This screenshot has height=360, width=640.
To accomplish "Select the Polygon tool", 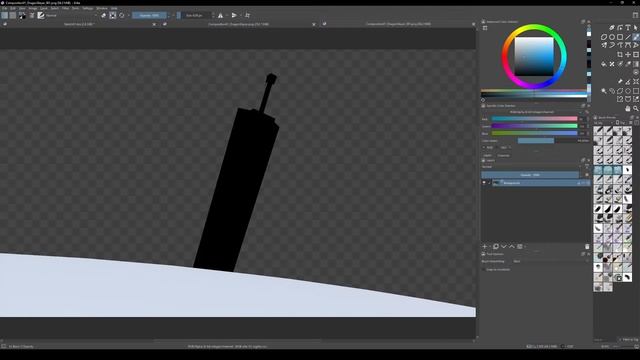I will click(x=604, y=37).
